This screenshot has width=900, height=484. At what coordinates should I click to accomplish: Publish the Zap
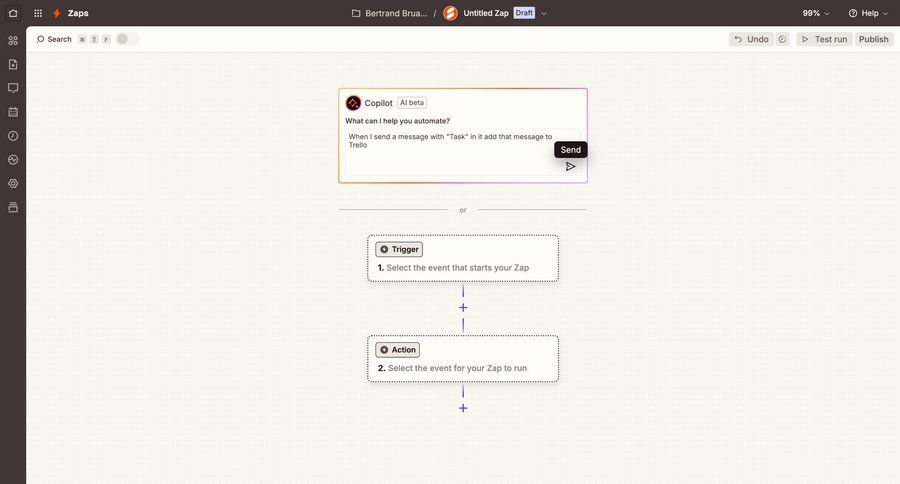click(x=874, y=39)
